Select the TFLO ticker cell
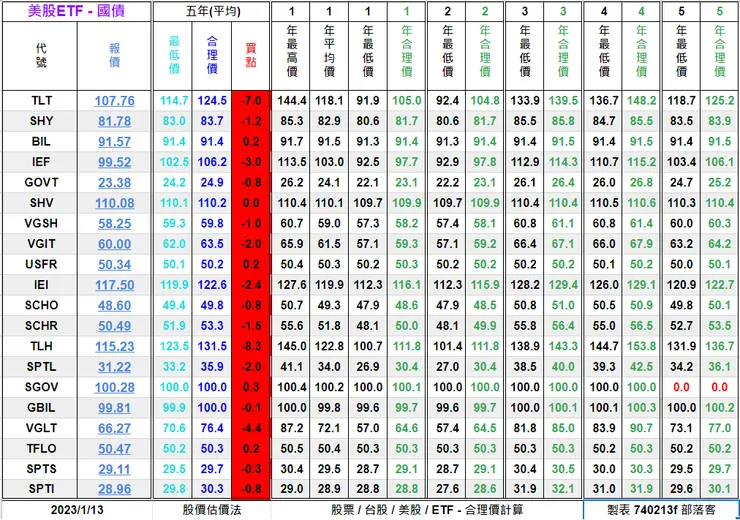Screen dimensions: 740x520 click(x=41, y=448)
